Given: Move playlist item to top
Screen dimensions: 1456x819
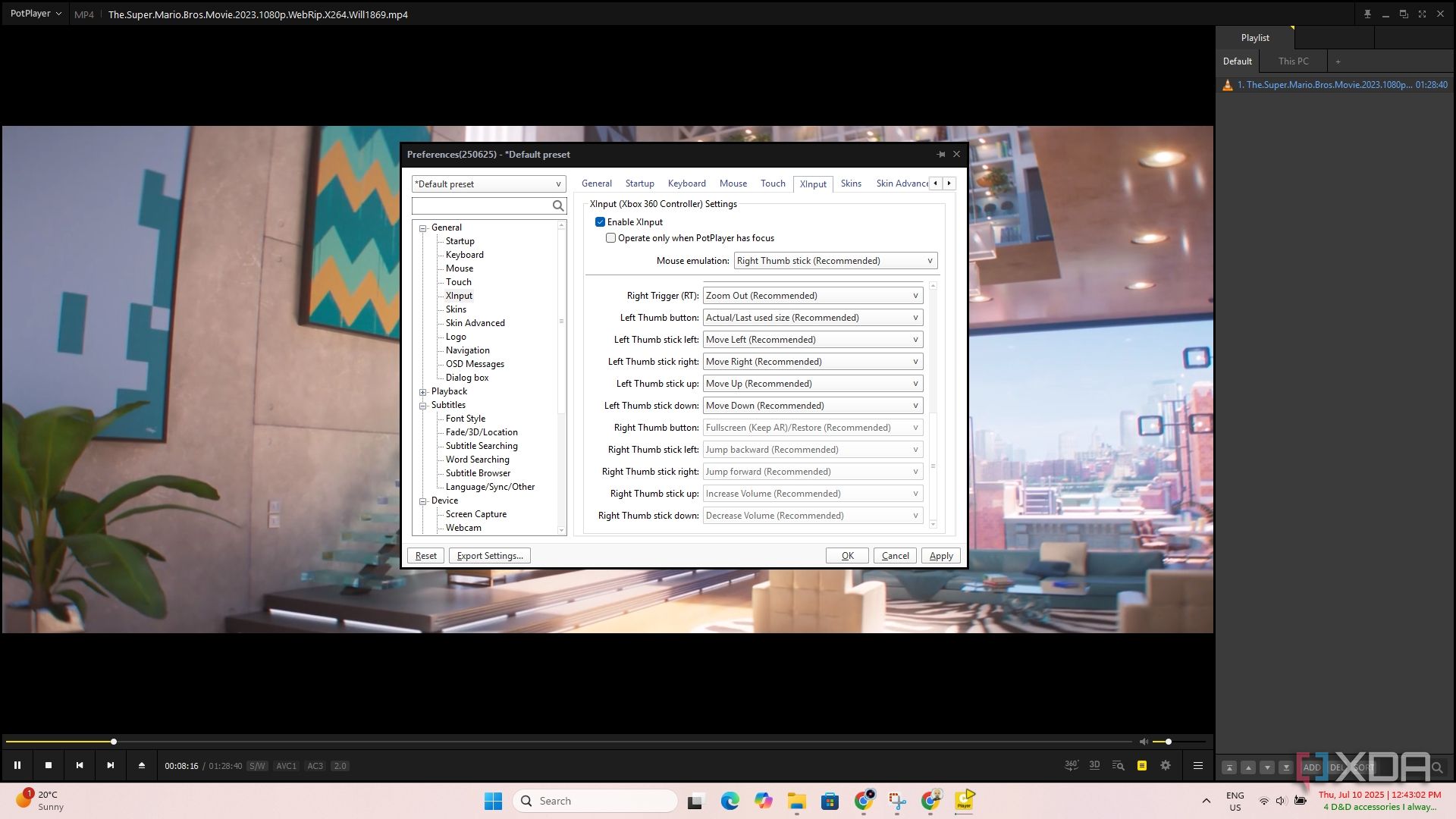Looking at the screenshot, I should tap(1229, 767).
